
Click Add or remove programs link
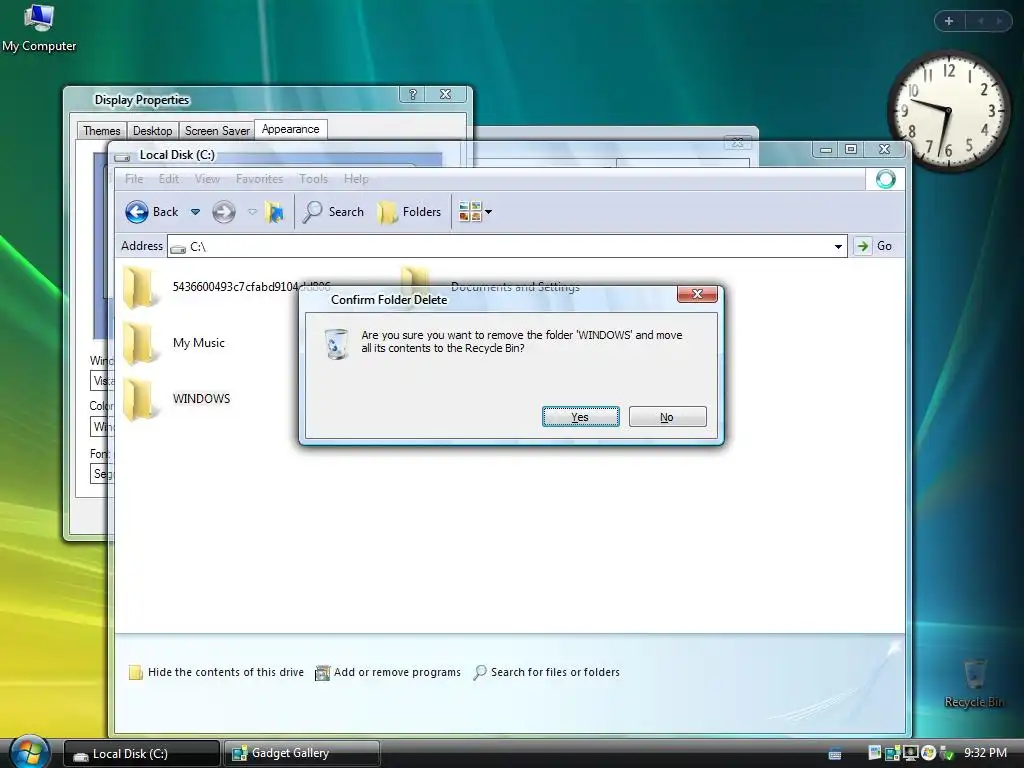(388, 672)
